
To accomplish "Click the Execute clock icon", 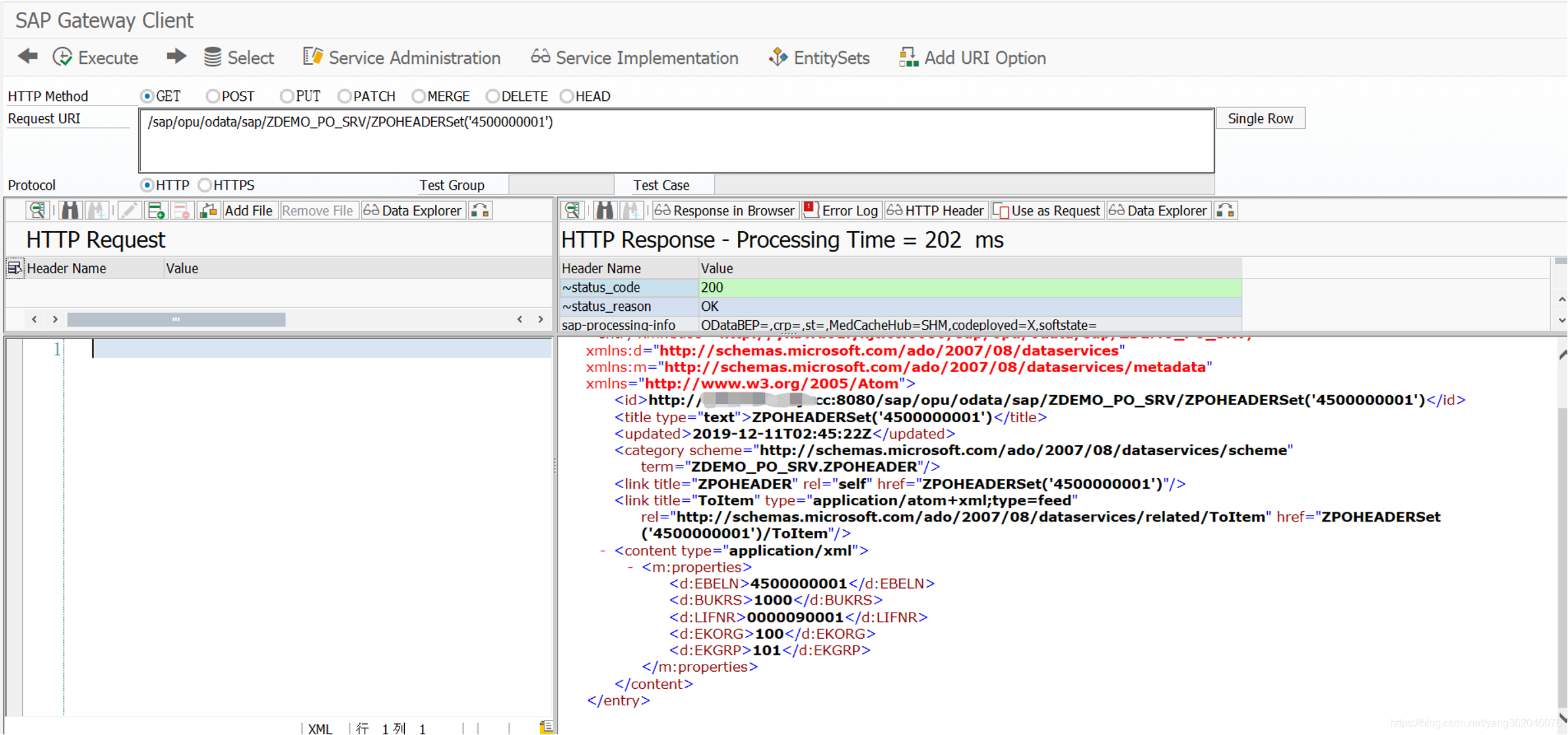I will point(63,57).
